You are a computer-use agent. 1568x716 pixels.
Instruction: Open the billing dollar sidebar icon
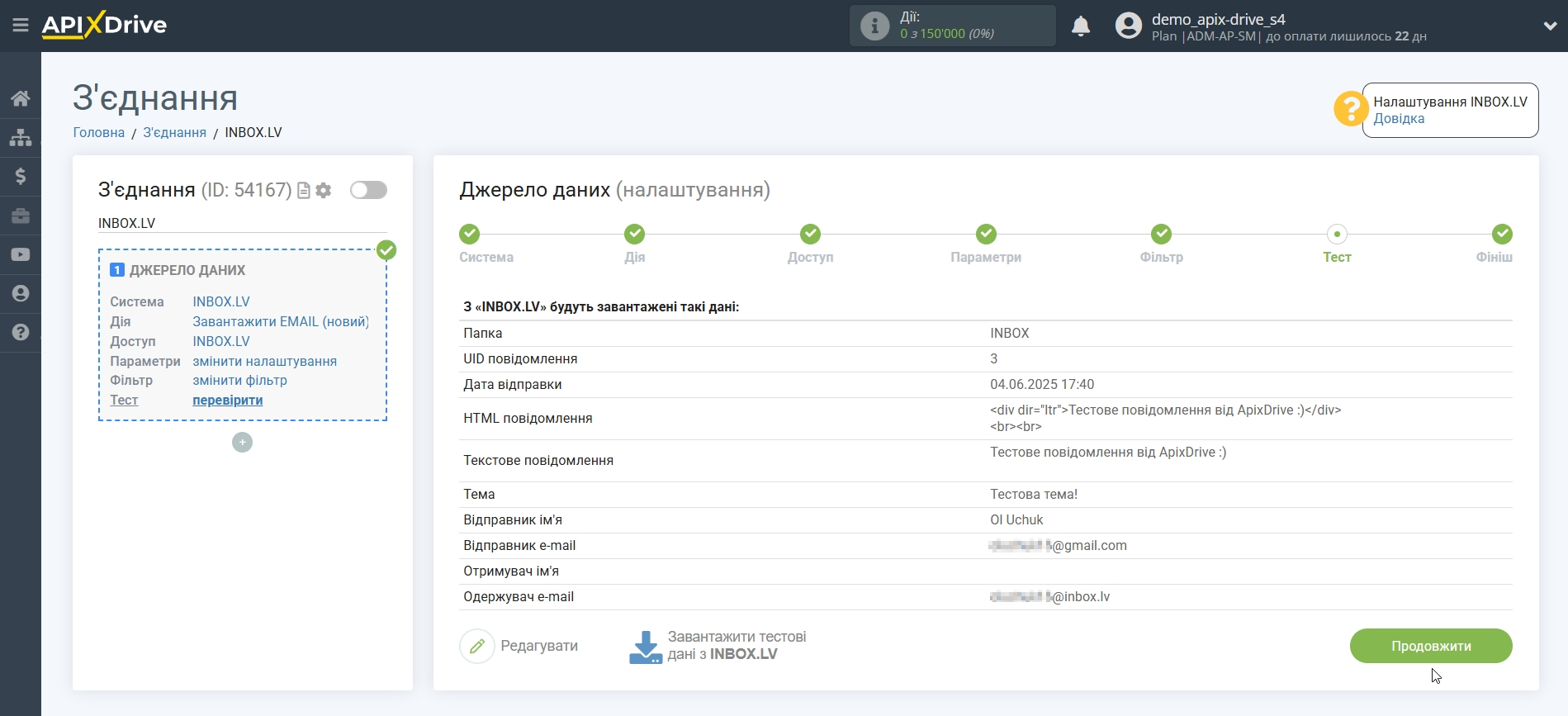(x=21, y=176)
